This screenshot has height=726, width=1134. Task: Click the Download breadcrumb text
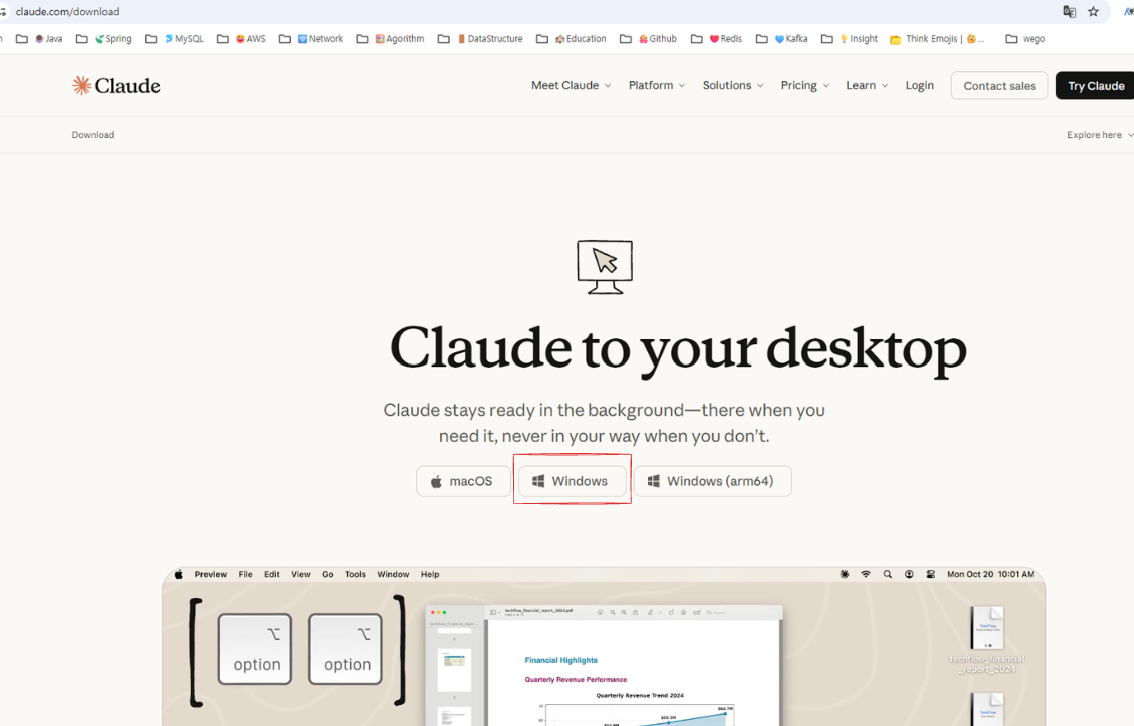(x=93, y=134)
